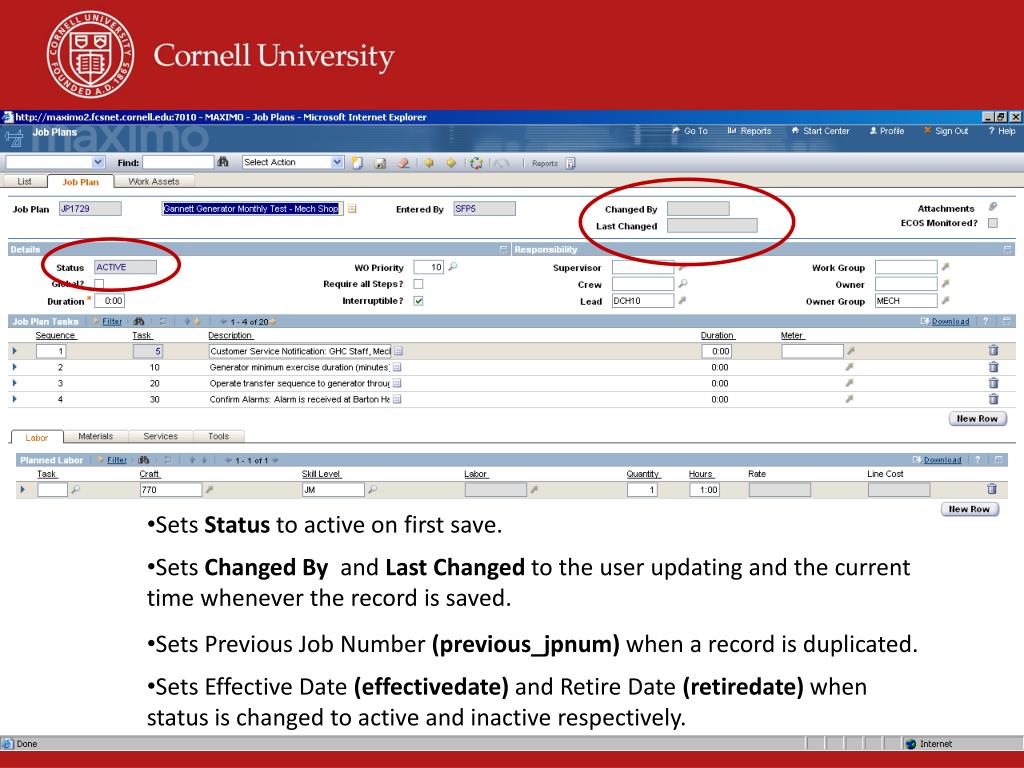Click the binoculars search icon beside Find
Screen dimensions: 1024x768
[223, 162]
